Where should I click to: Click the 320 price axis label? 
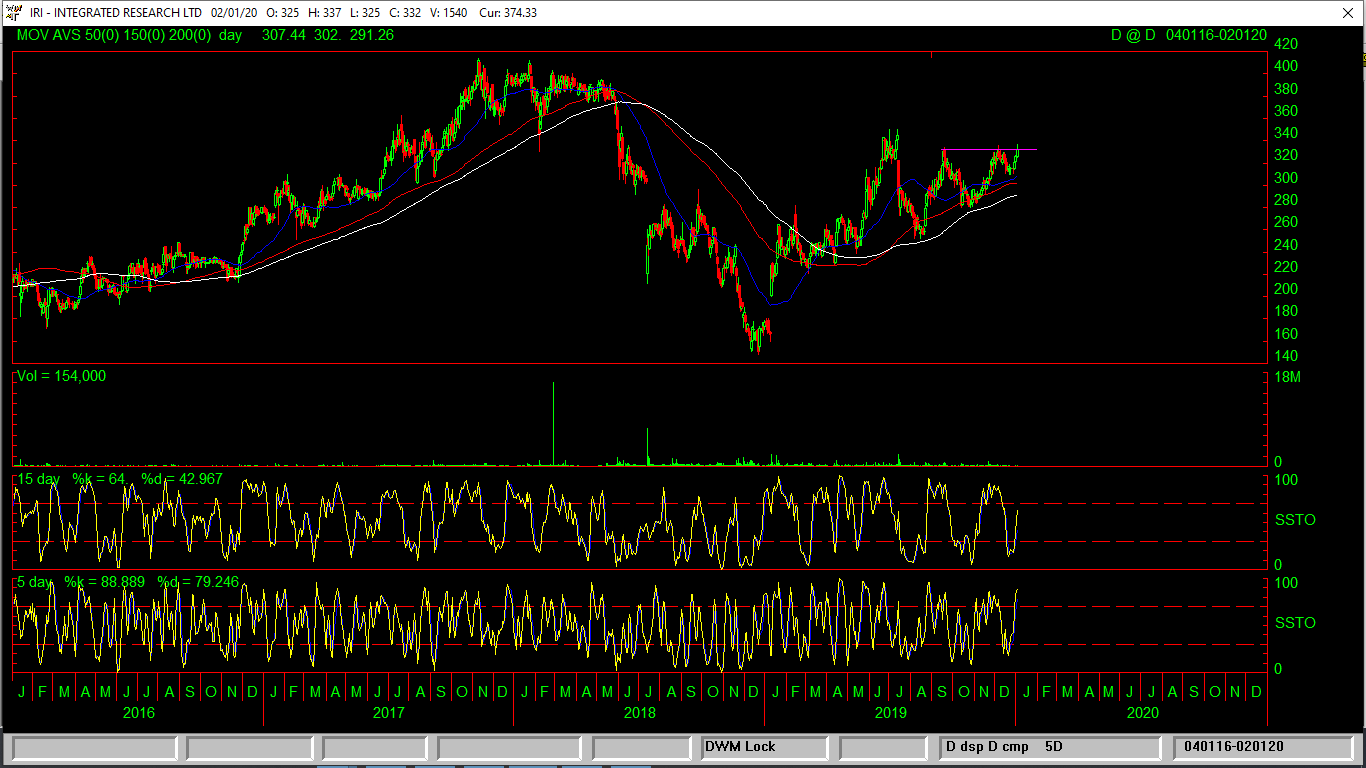[x=1285, y=155]
